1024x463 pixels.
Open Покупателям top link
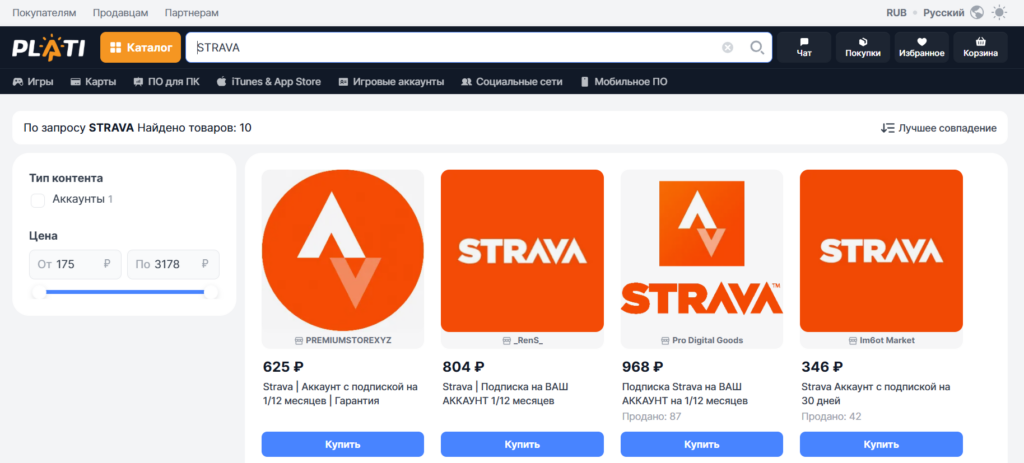[44, 12]
